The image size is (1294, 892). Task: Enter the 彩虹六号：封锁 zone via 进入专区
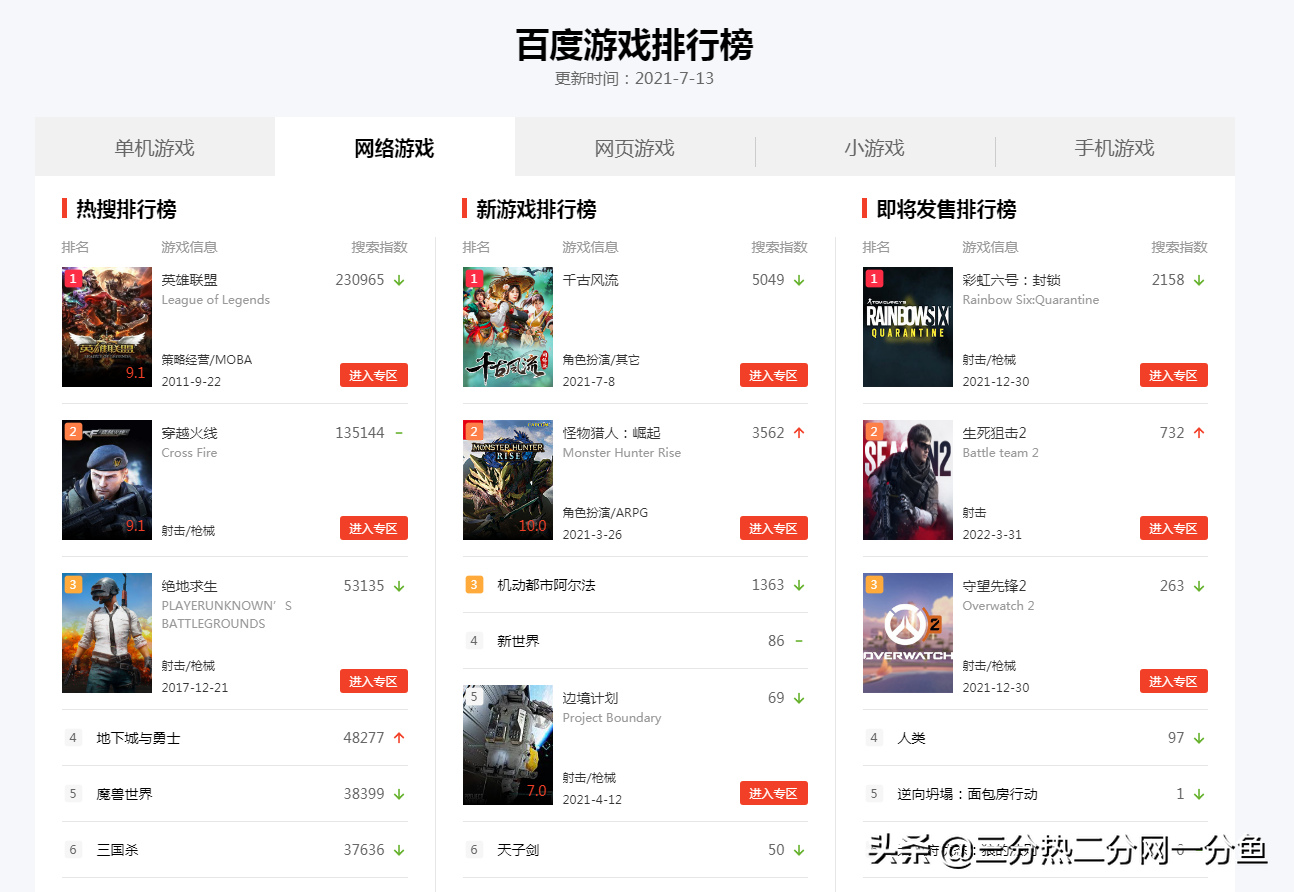pyautogui.click(x=1174, y=375)
